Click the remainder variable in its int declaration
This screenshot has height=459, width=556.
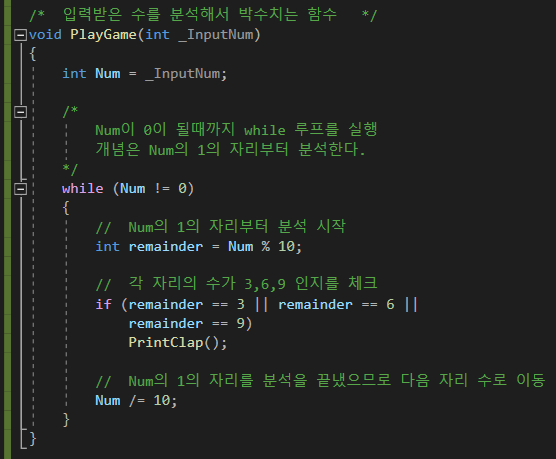point(166,247)
